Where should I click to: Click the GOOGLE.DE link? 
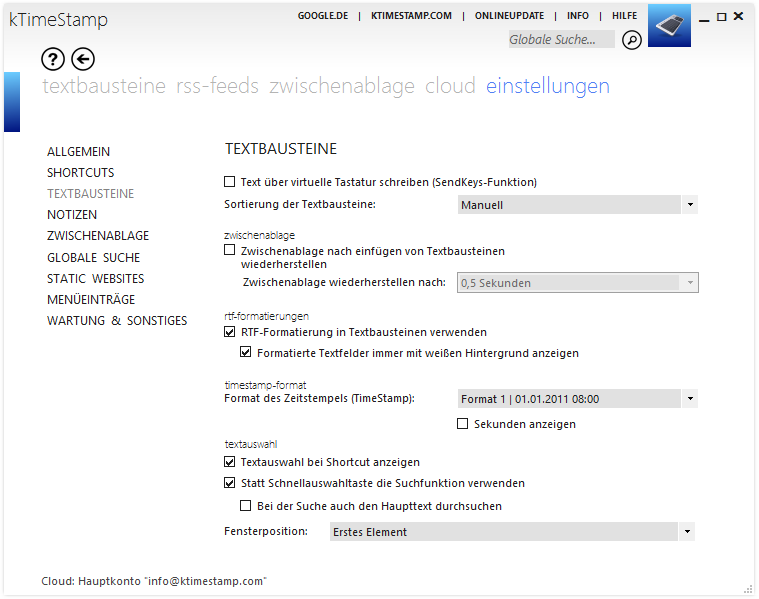323,15
